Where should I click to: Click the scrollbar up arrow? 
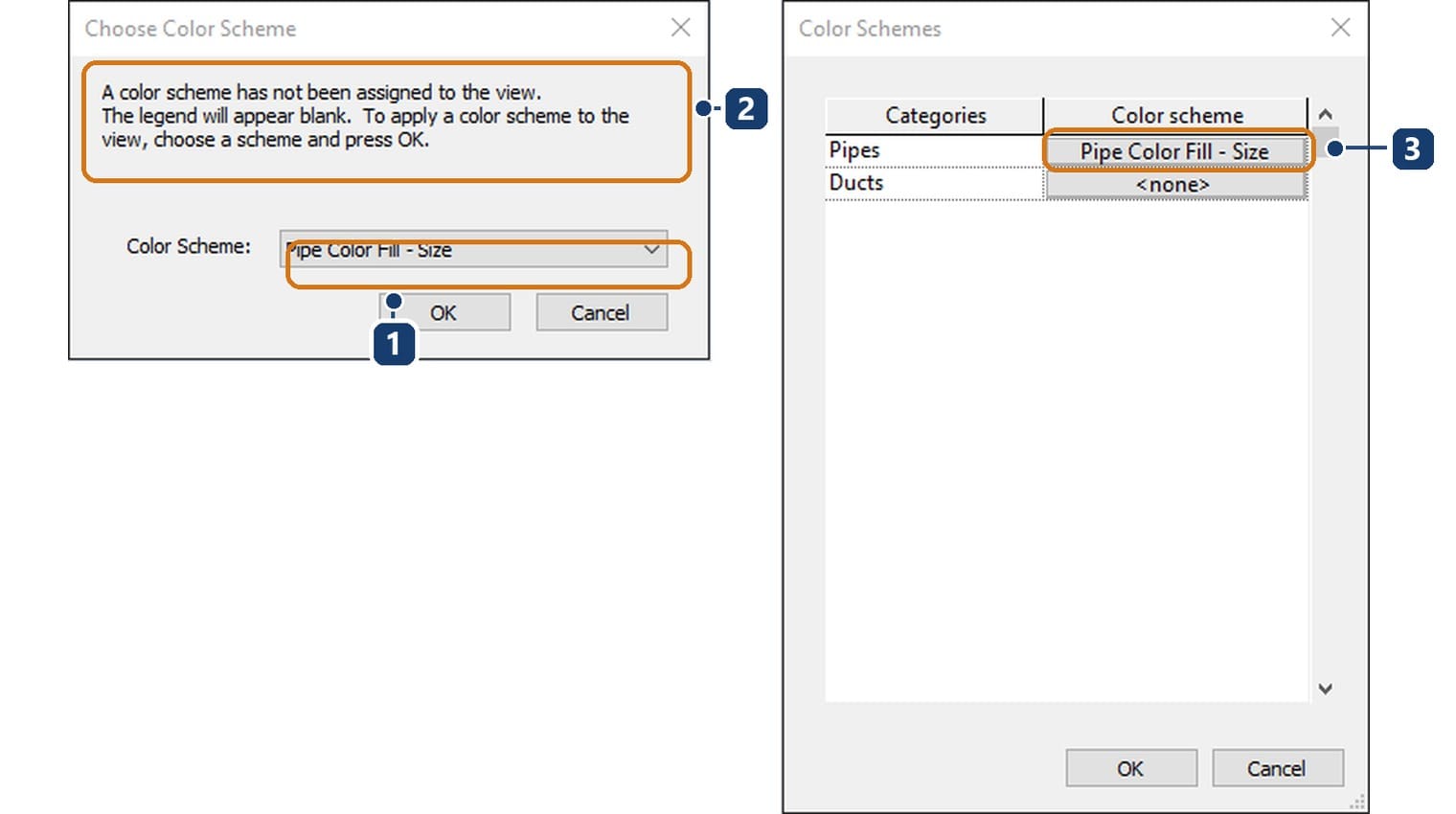coord(1325,114)
